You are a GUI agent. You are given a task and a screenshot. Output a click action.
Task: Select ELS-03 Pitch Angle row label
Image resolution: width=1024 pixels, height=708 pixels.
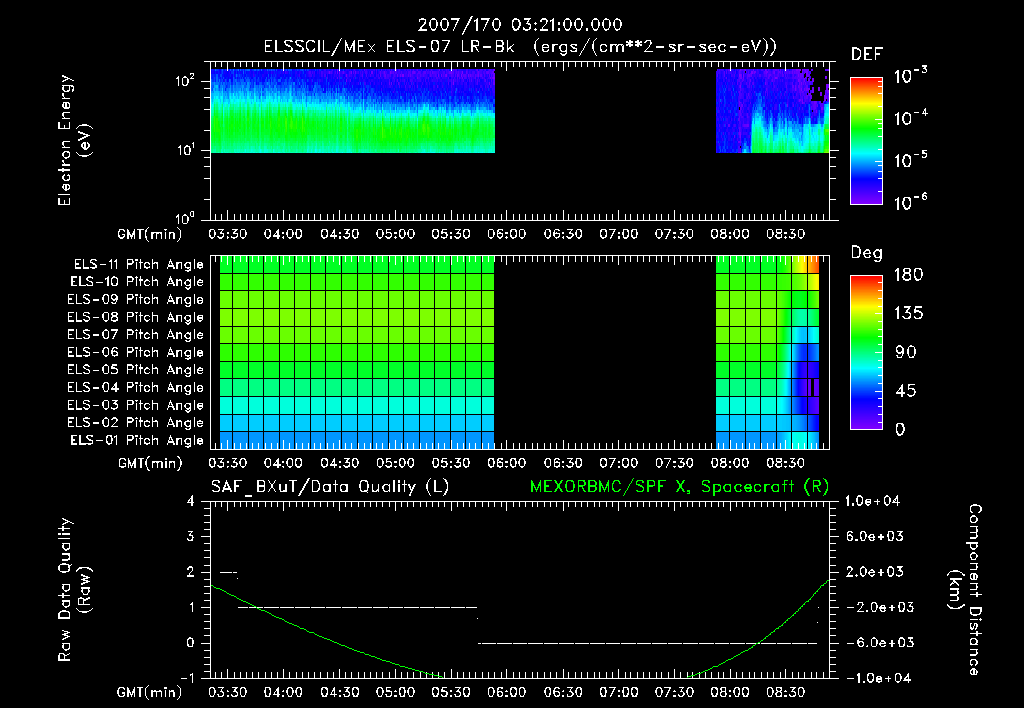click(x=135, y=406)
